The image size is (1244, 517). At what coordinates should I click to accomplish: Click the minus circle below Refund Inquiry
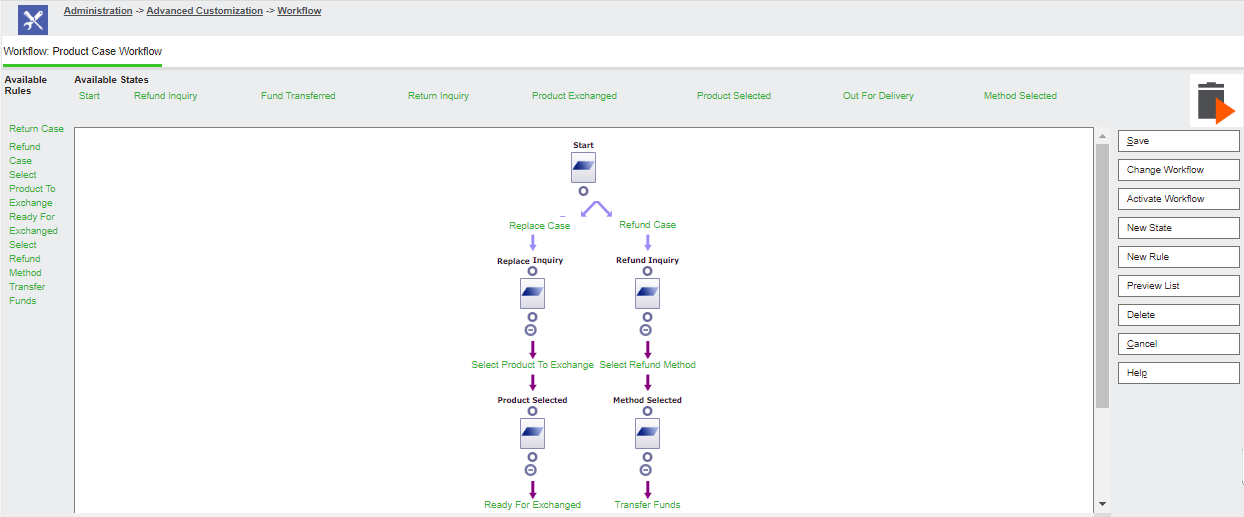646,330
